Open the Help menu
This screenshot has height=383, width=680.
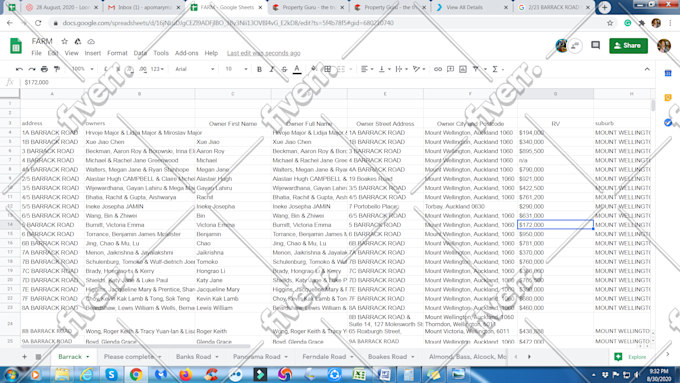pyautogui.click(x=211, y=53)
